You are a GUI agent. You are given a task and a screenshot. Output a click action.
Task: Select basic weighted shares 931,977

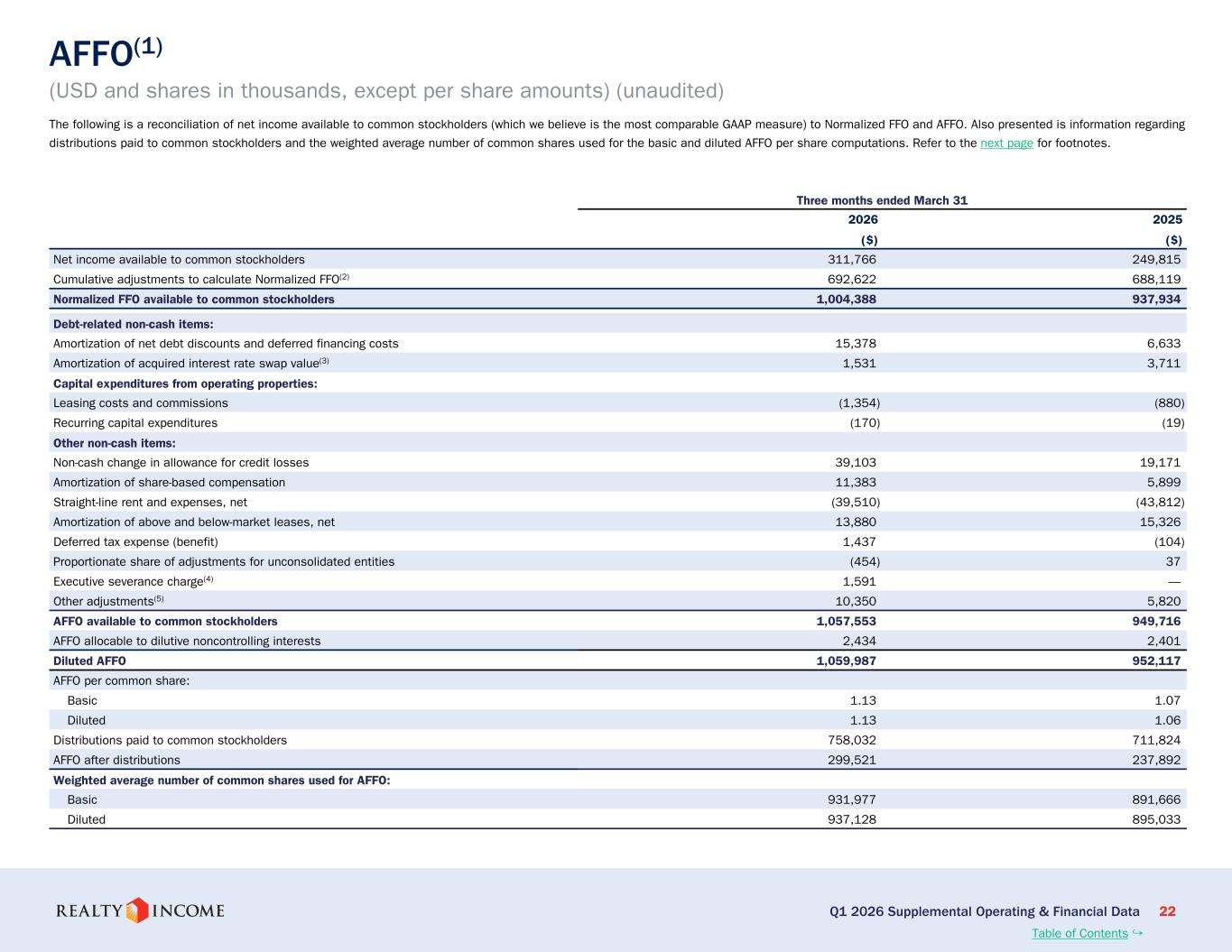coord(852,800)
